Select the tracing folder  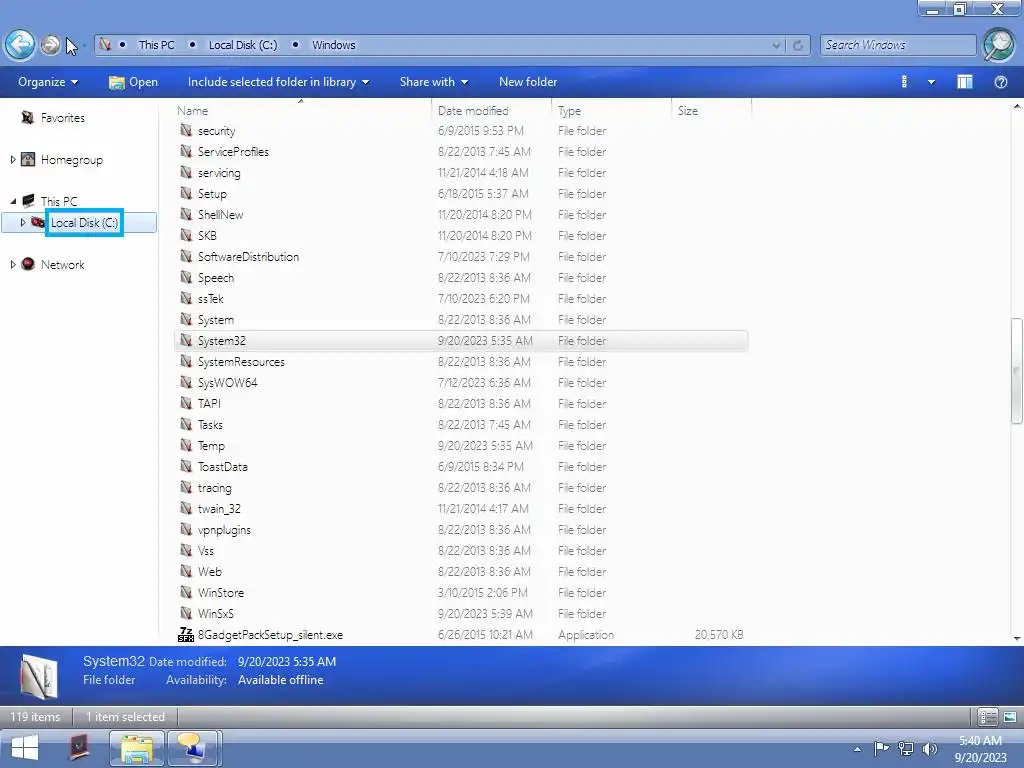point(214,488)
